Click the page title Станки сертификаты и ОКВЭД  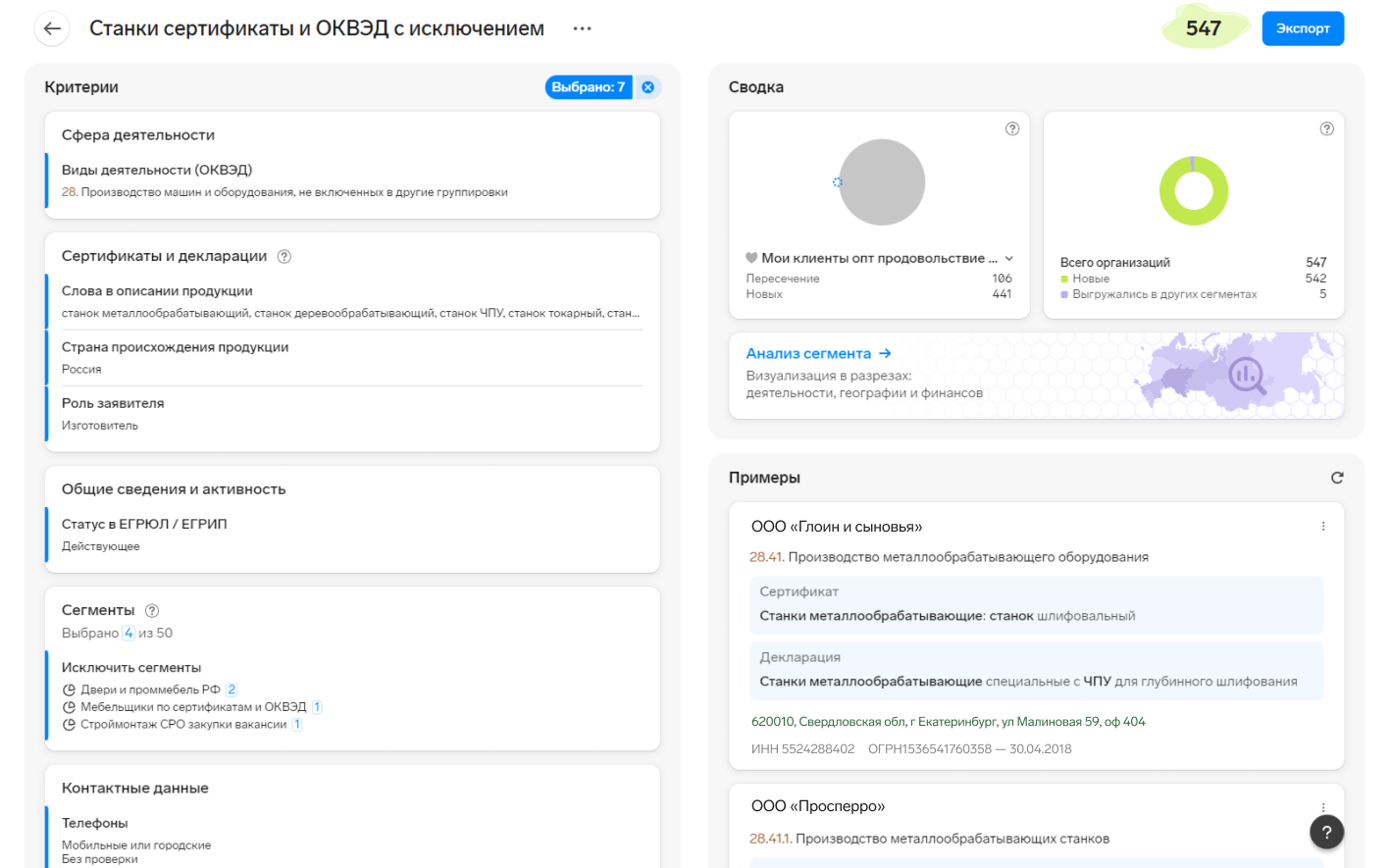tap(317, 28)
